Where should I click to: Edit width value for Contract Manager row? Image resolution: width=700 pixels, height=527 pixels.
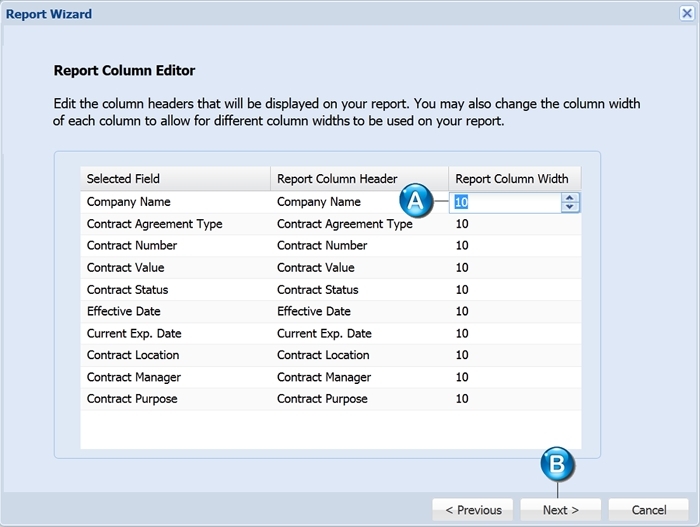pos(515,377)
